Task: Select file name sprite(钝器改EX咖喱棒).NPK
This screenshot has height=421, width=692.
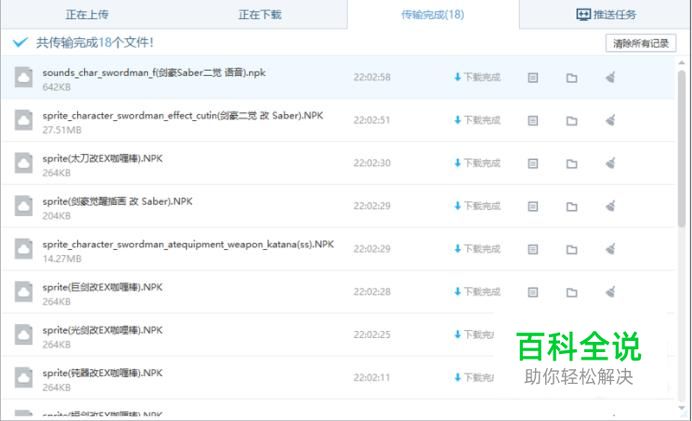Action: [102, 372]
